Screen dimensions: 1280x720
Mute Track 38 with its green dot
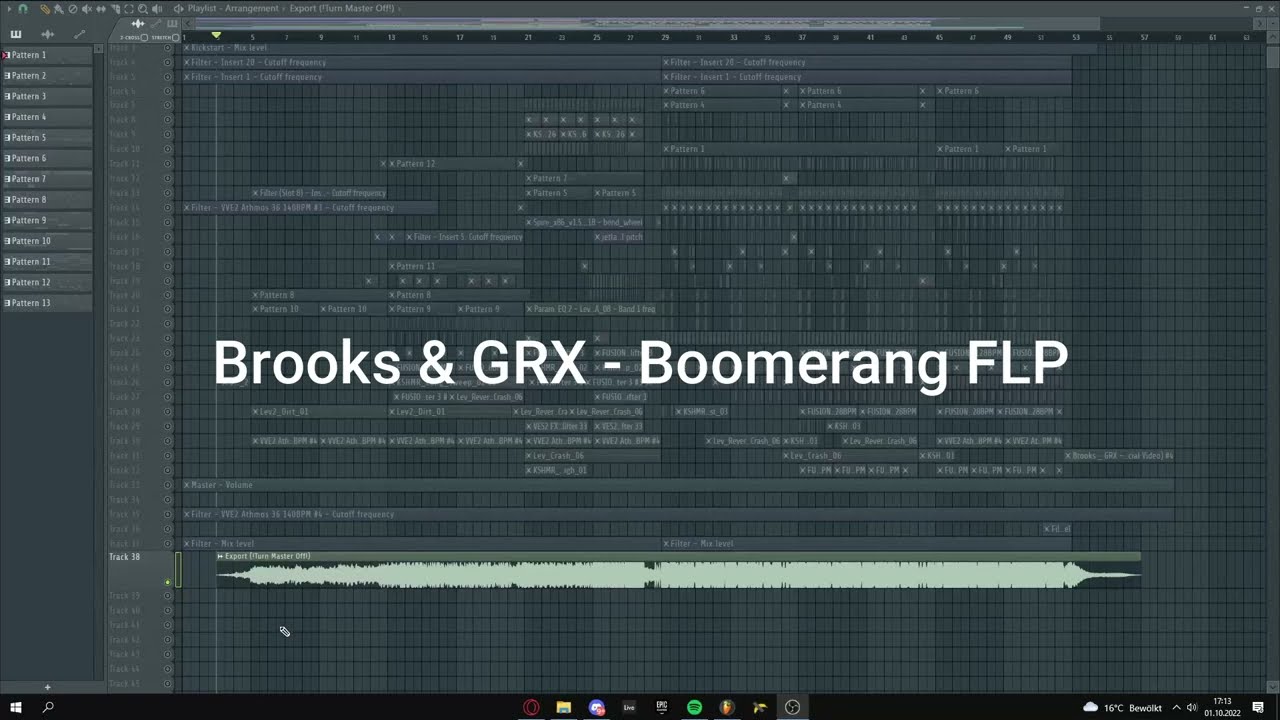pos(168,581)
